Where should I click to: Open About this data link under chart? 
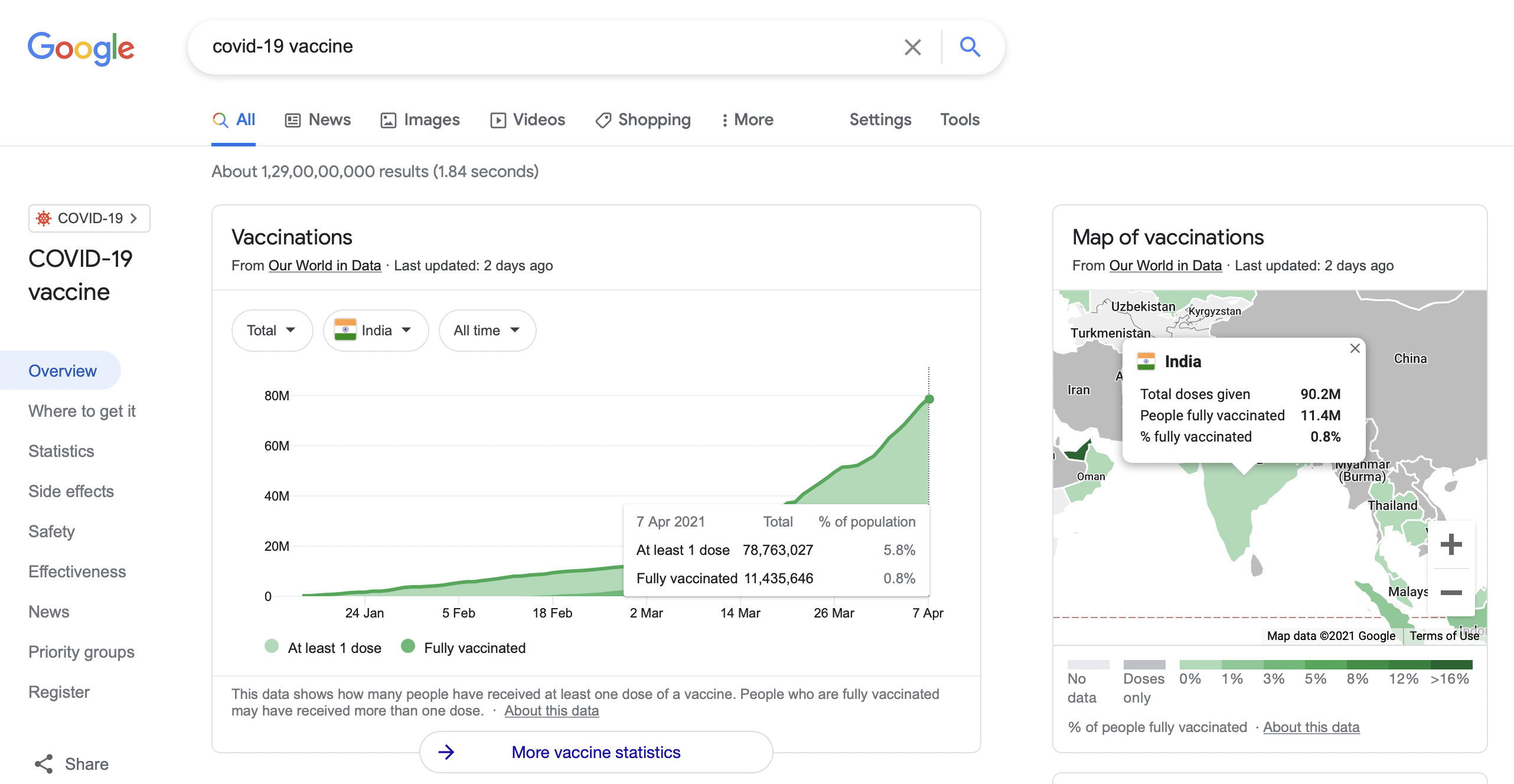click(551, 711)
